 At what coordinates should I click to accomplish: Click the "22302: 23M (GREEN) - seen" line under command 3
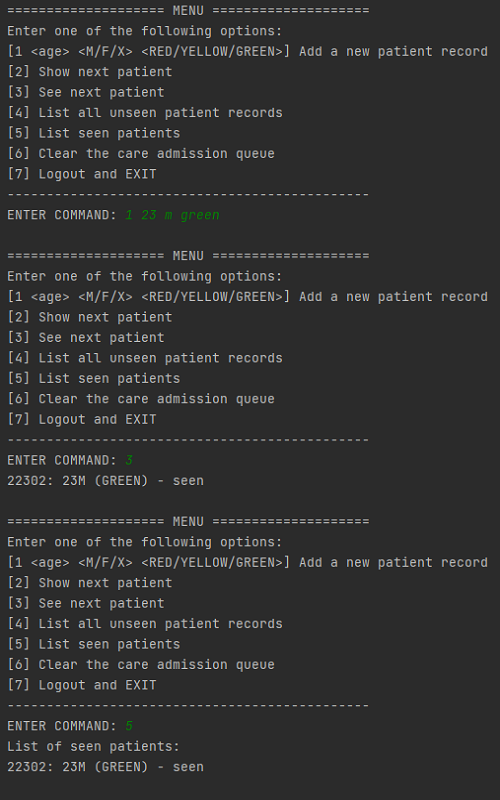[x=105, y=481]
